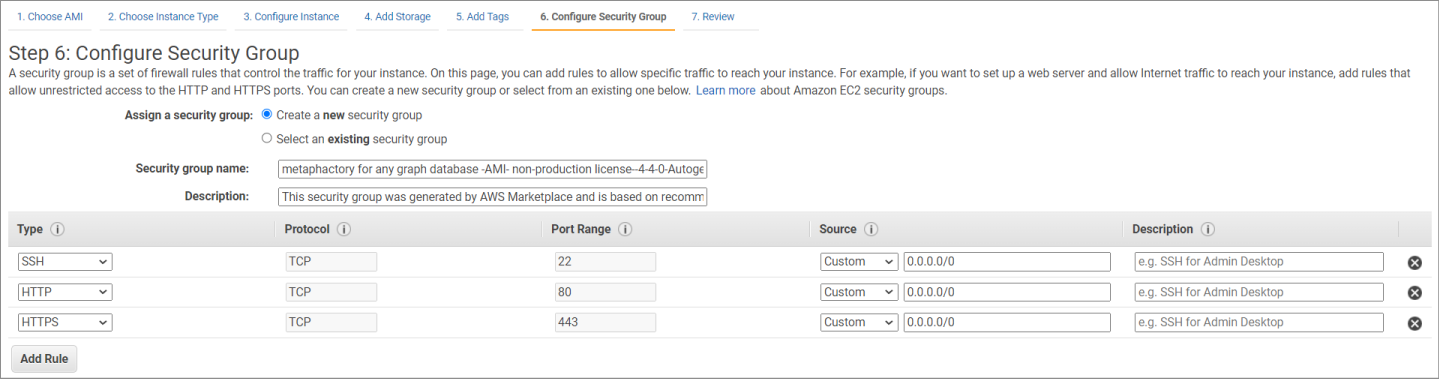Click the port range 443 field
The width and height of the screenshot is (1439, 379).
click(x=605, y=322)
